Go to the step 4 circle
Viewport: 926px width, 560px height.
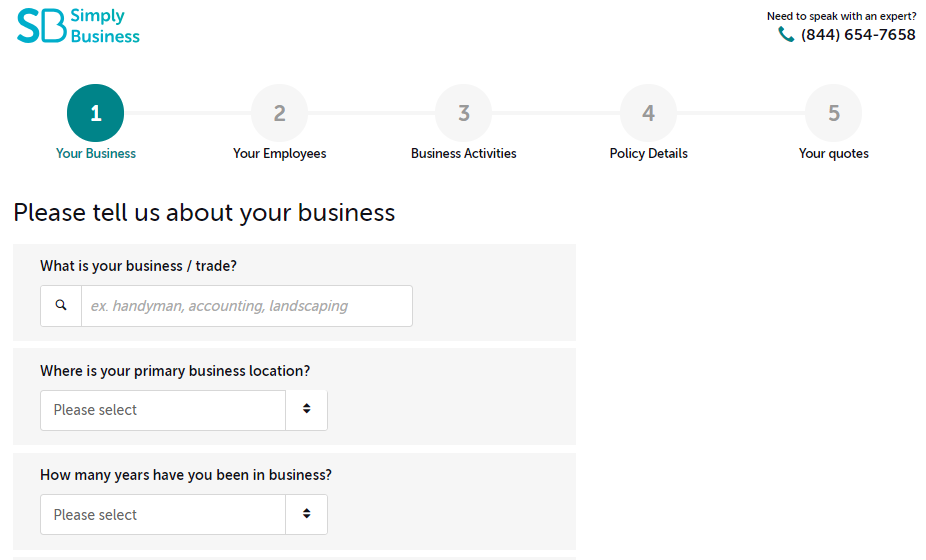click(649, 113)
